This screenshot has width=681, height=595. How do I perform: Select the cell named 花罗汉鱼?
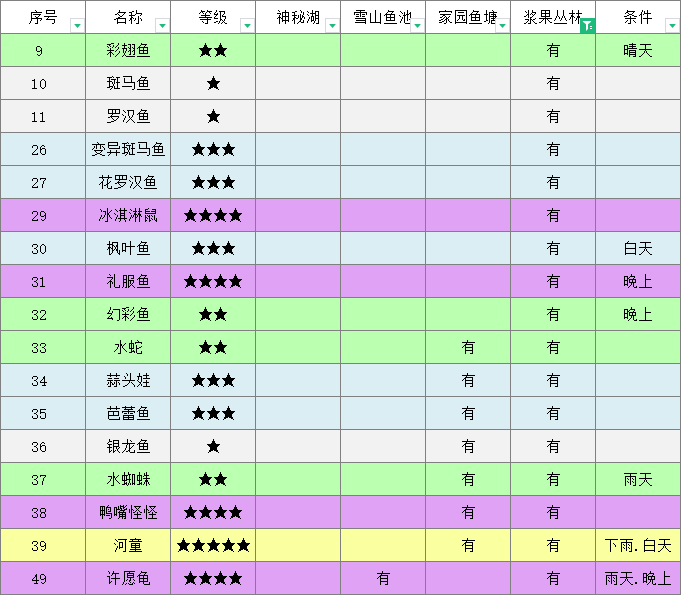click(128, 182)
